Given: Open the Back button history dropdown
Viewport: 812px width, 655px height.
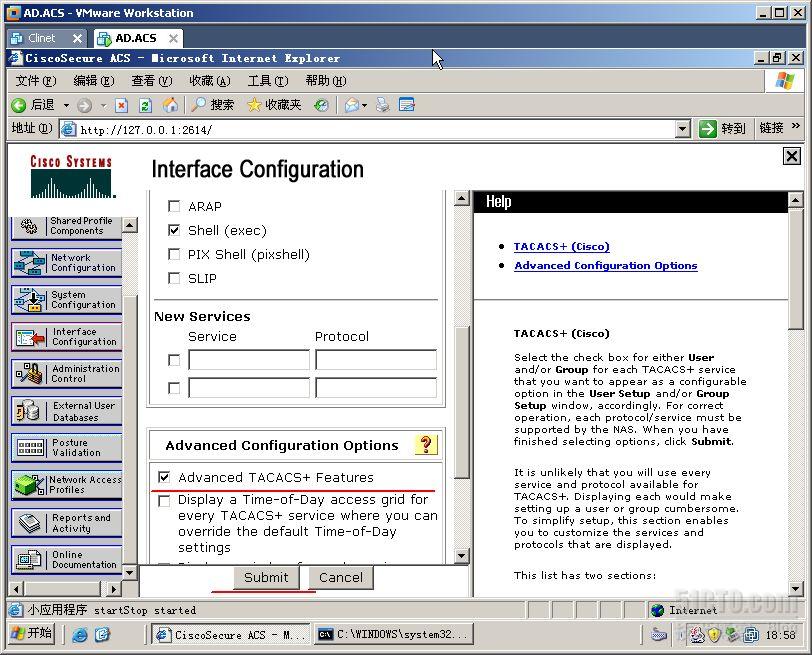Looking at the screenshot, I should point(66,106).
